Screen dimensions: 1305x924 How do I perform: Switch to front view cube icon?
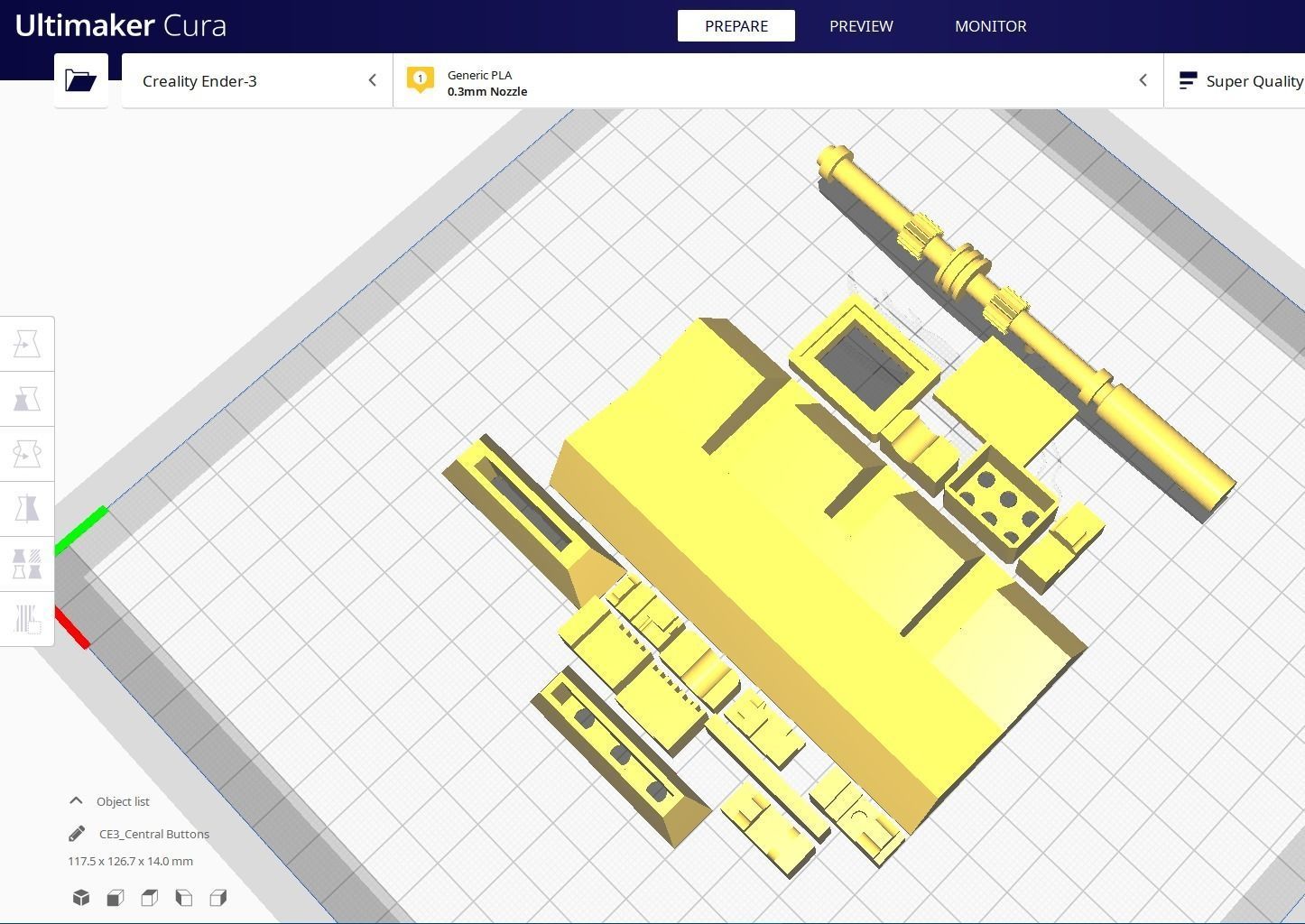(116, 897)
